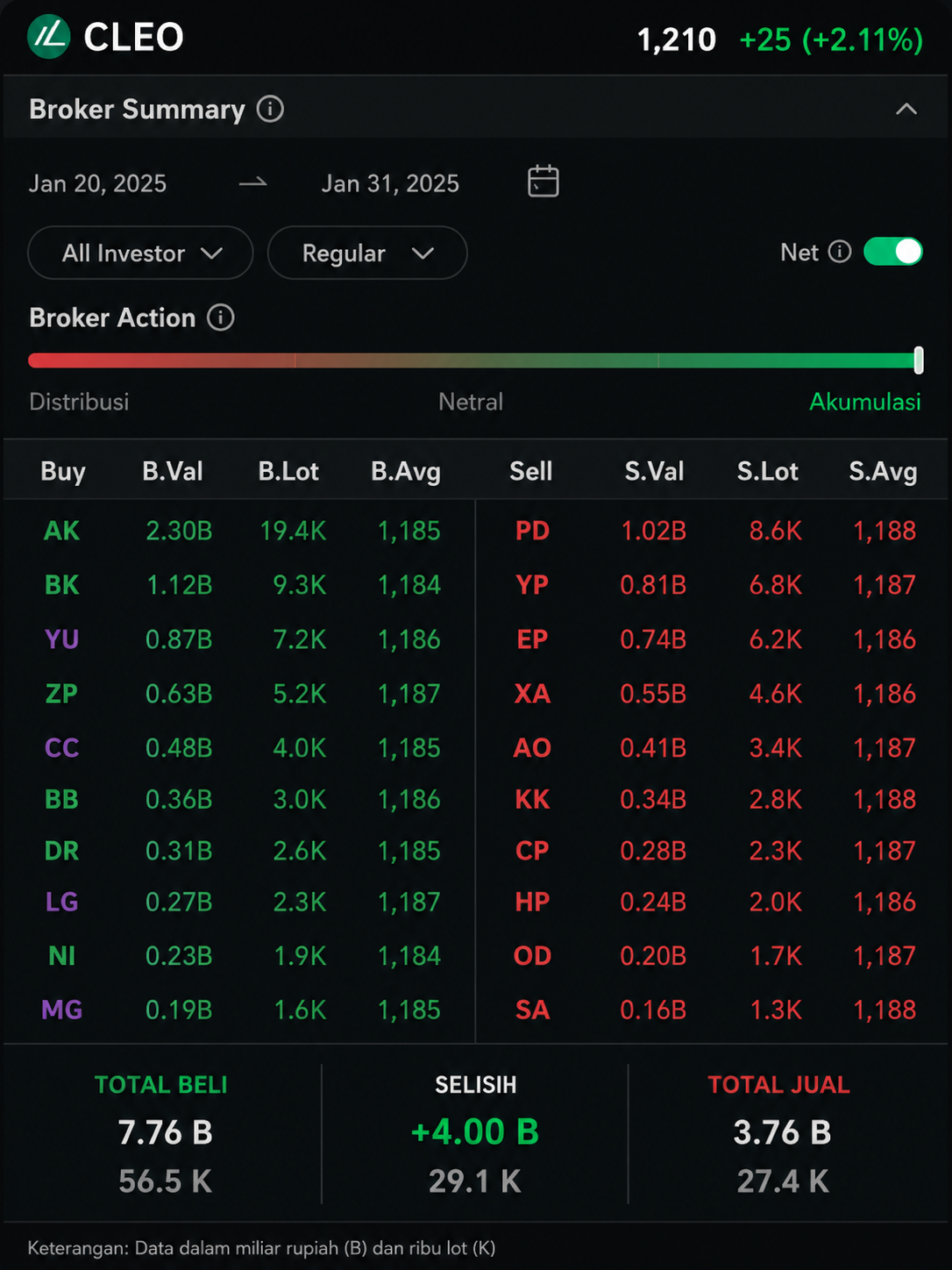This screenshot has width=952, height=1270.
Task: Open the Regular market dropdown
Action: (367, 253)
